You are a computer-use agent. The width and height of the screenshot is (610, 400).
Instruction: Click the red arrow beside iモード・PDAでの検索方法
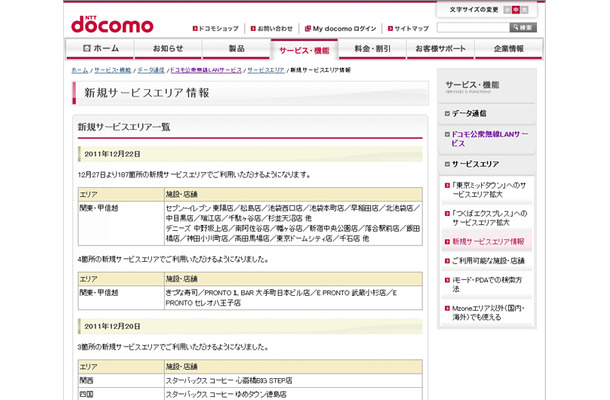click(x=447, y=280)
